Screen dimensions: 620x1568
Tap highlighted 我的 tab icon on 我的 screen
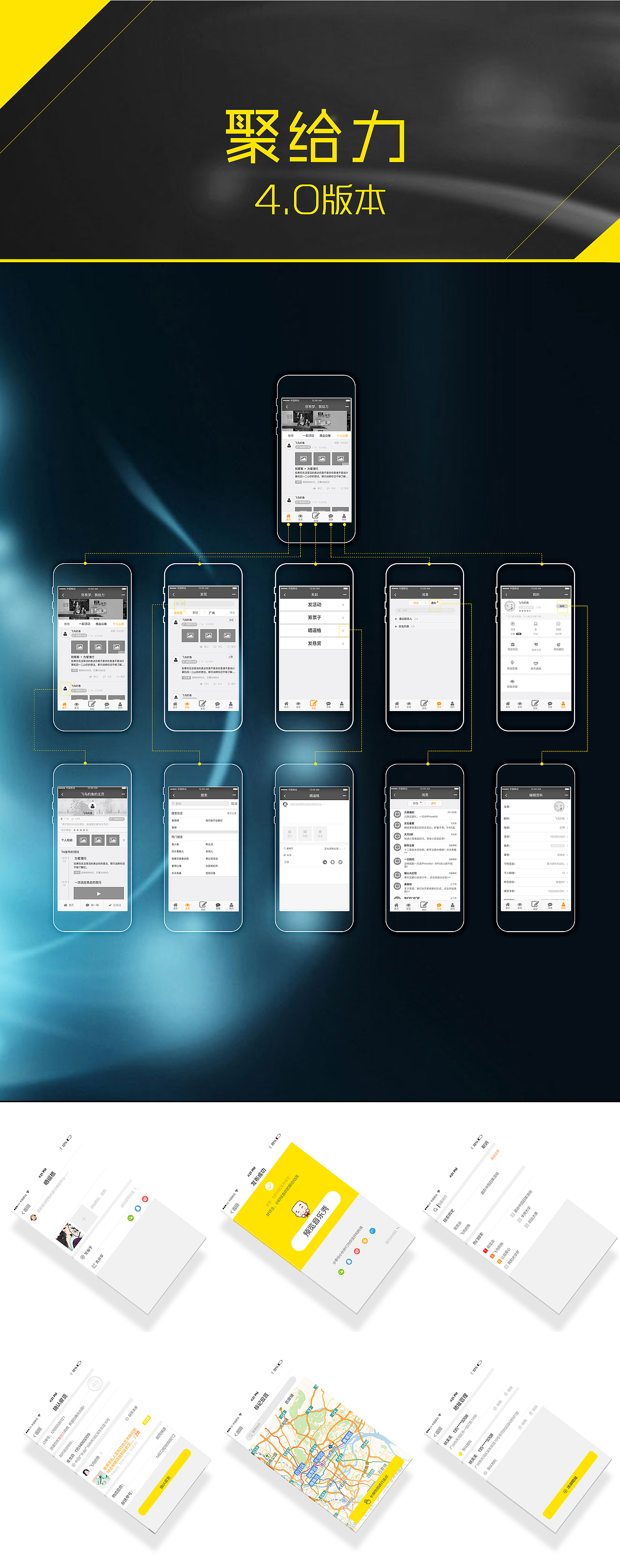point(563,705)
